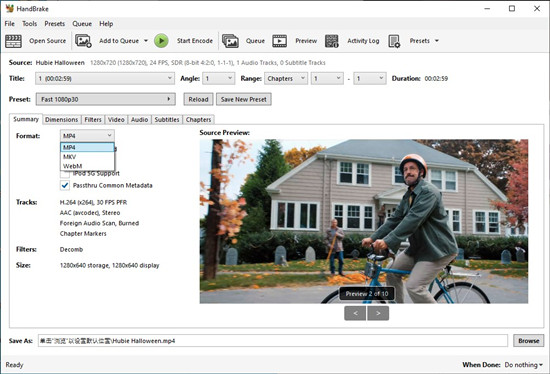Expand the Fast 1080p30 preset selector

(x=106, y=99)
